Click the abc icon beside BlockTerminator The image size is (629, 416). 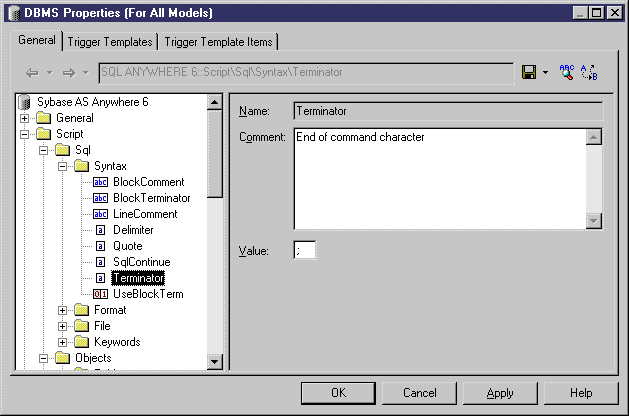pos(100,198)
